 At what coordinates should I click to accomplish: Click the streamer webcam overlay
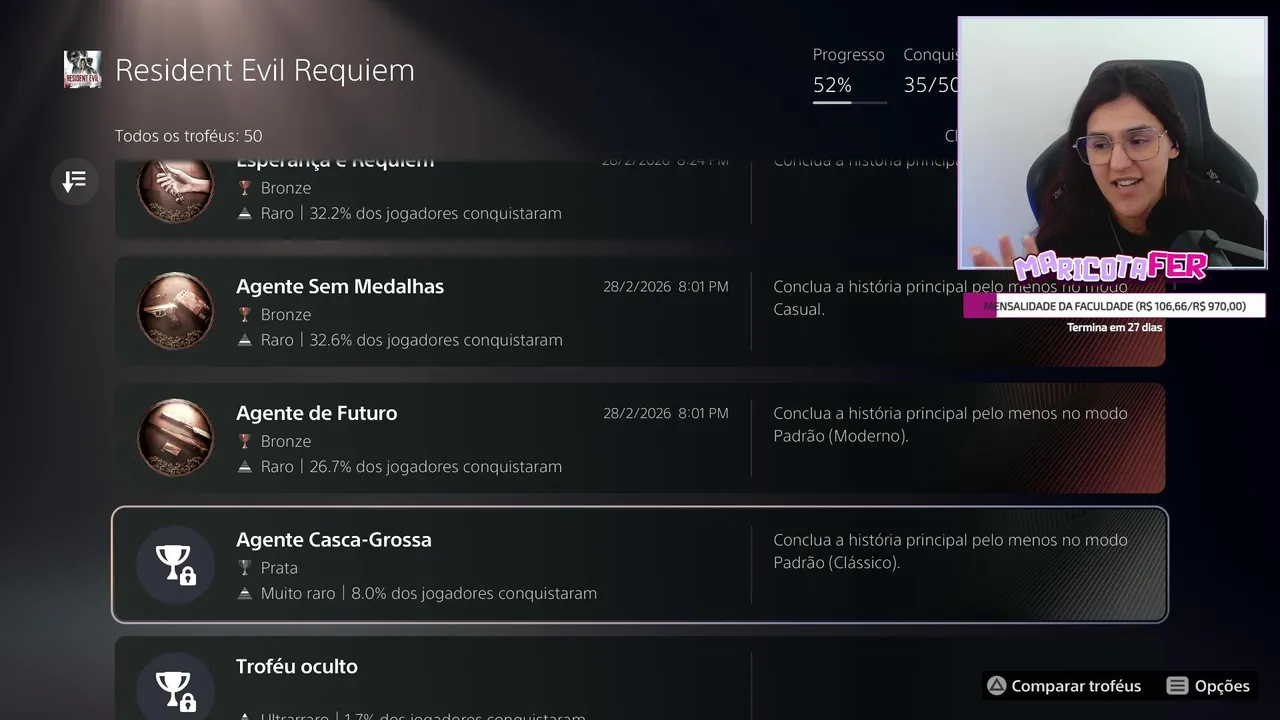(1112, 143)
